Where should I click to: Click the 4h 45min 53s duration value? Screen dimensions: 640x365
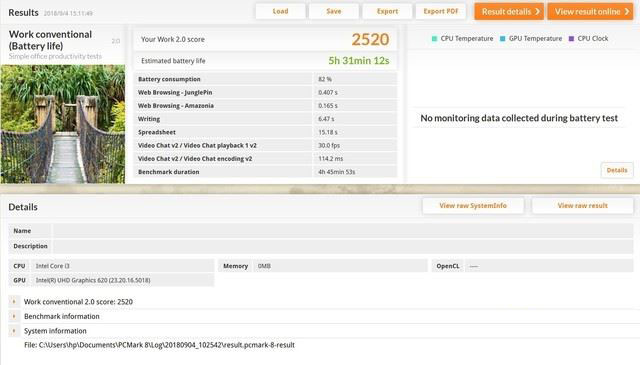(x=336, y=172)
